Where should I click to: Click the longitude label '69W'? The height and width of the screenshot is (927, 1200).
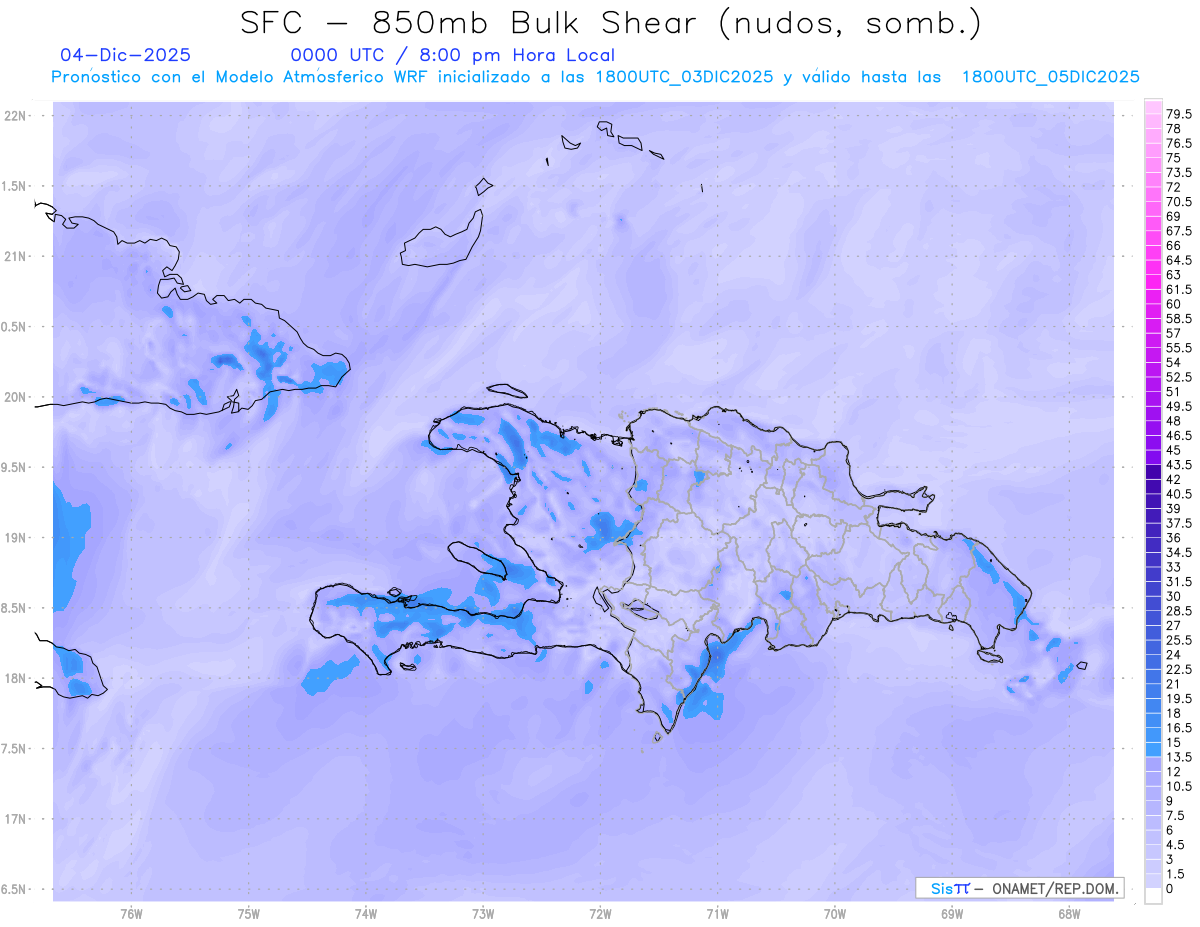coord(952,914)
